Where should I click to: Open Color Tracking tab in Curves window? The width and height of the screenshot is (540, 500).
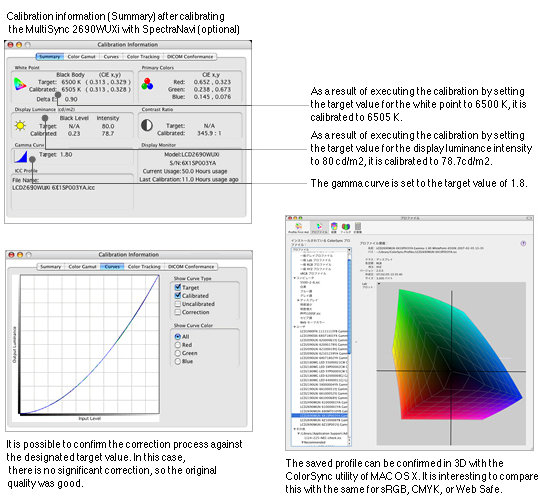click(x=144, y=267)
